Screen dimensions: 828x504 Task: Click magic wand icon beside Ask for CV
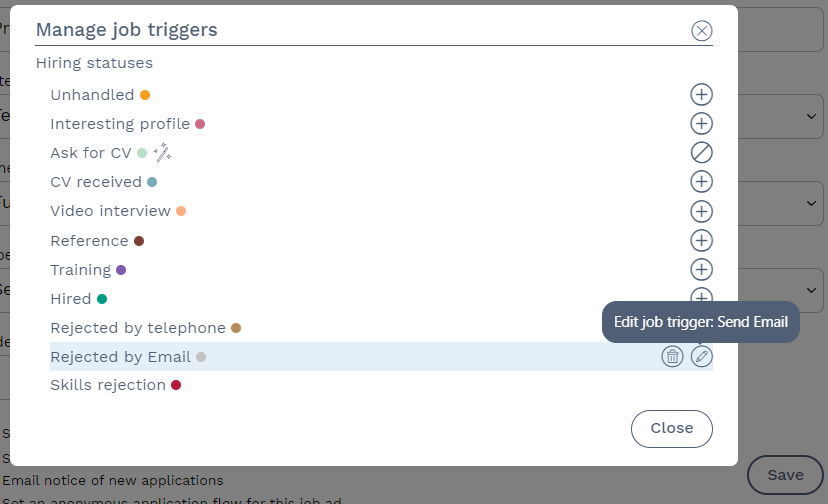(x=162, y=152)
